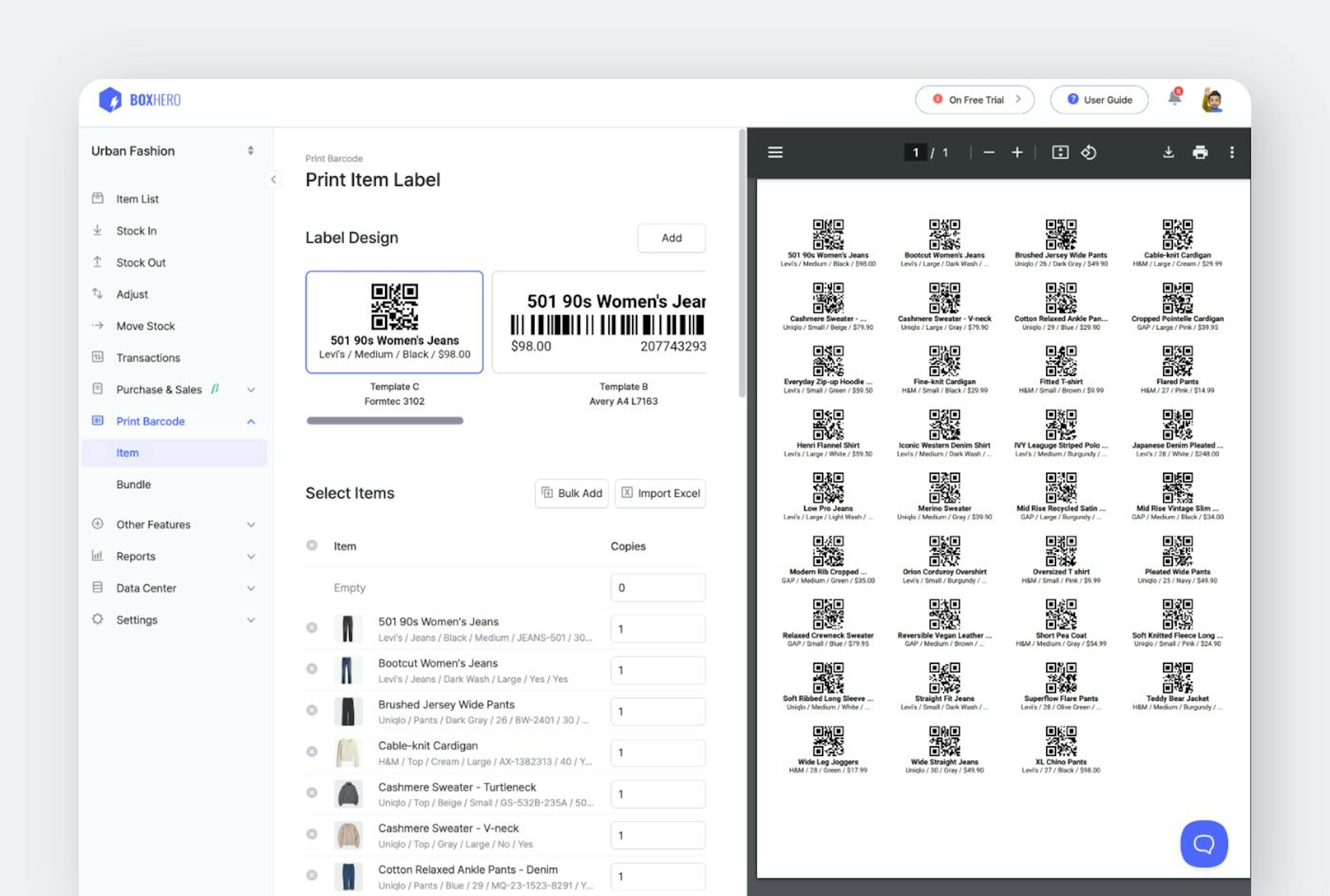Edit copies for Cable-knit Cardigan
Image resolution: width=1330 pixels, height=896 pixels.
(x=658, y=753)
